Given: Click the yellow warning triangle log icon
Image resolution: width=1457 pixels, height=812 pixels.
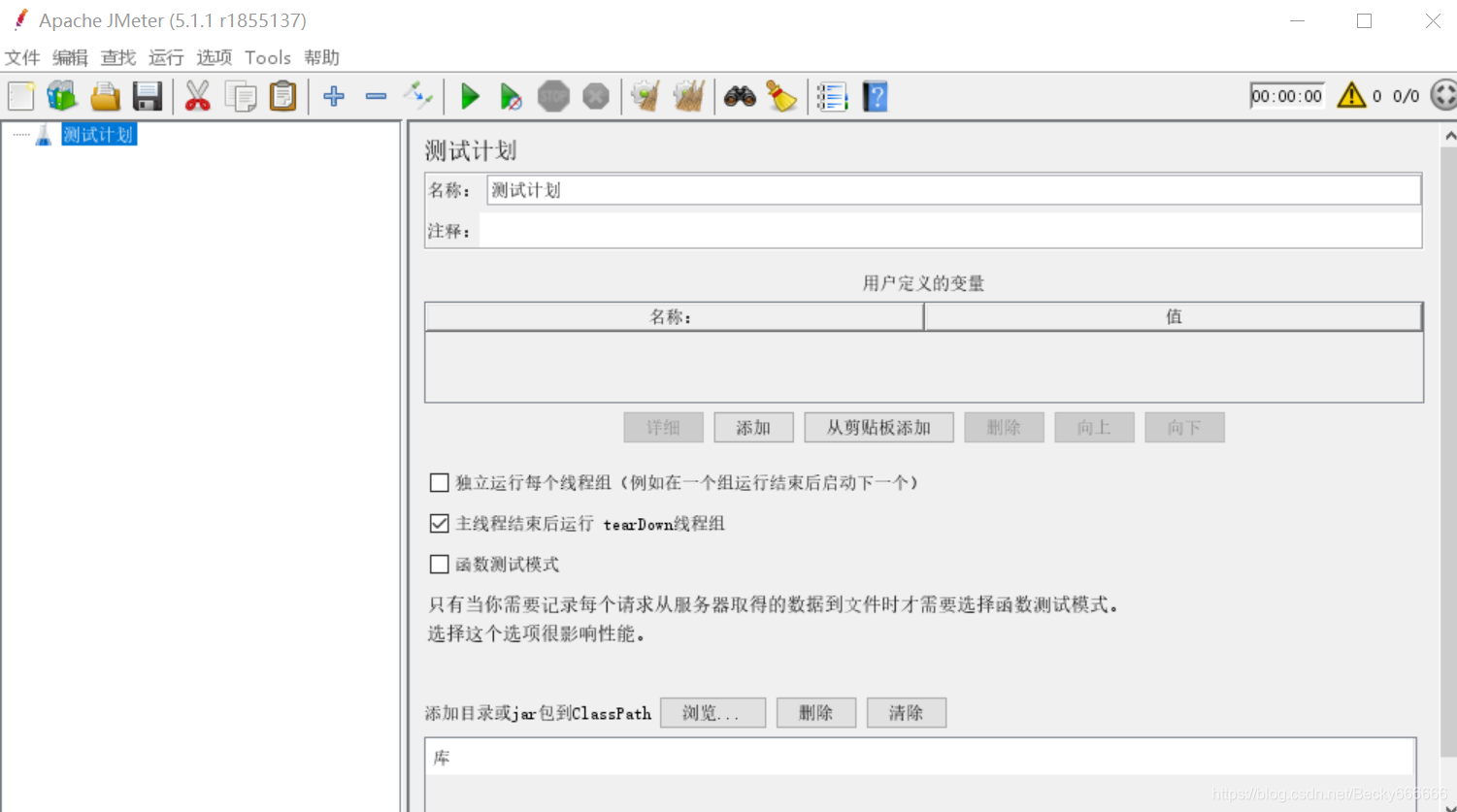Looking at the screenshot, I should tap(1351, 95).
